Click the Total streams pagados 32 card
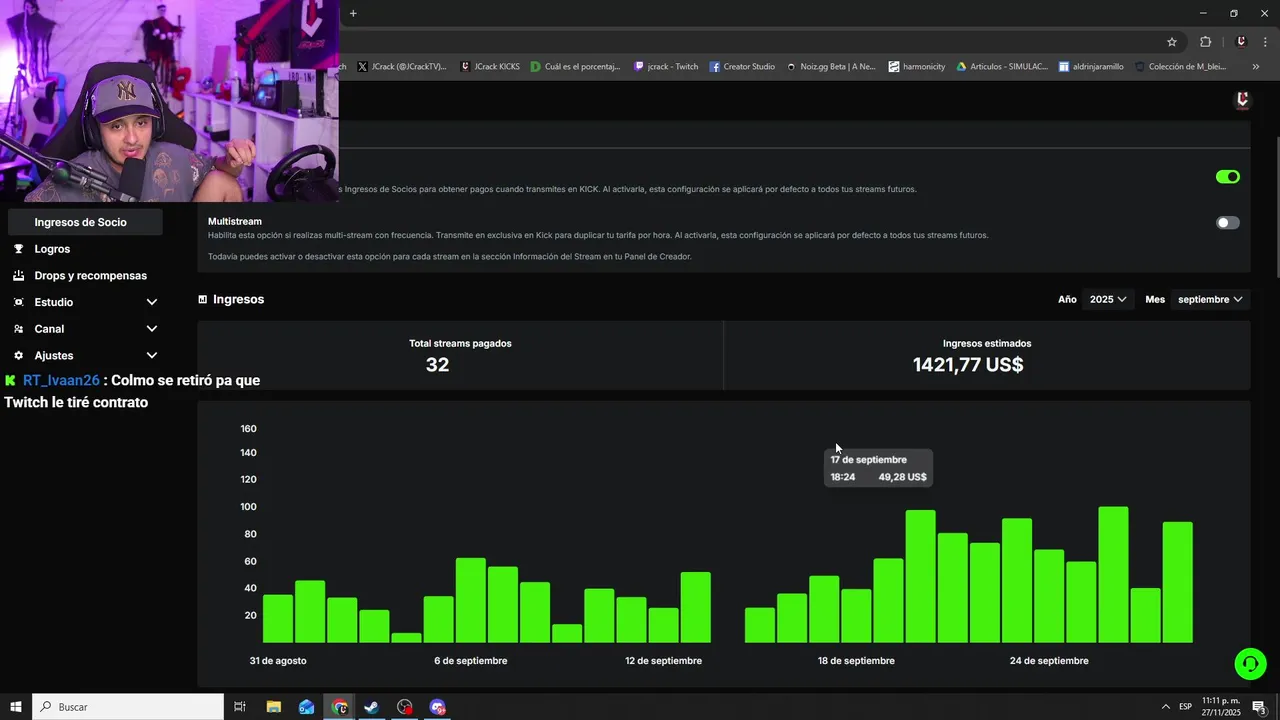This screenshot has height=720, width=1280. pos(460,355)
